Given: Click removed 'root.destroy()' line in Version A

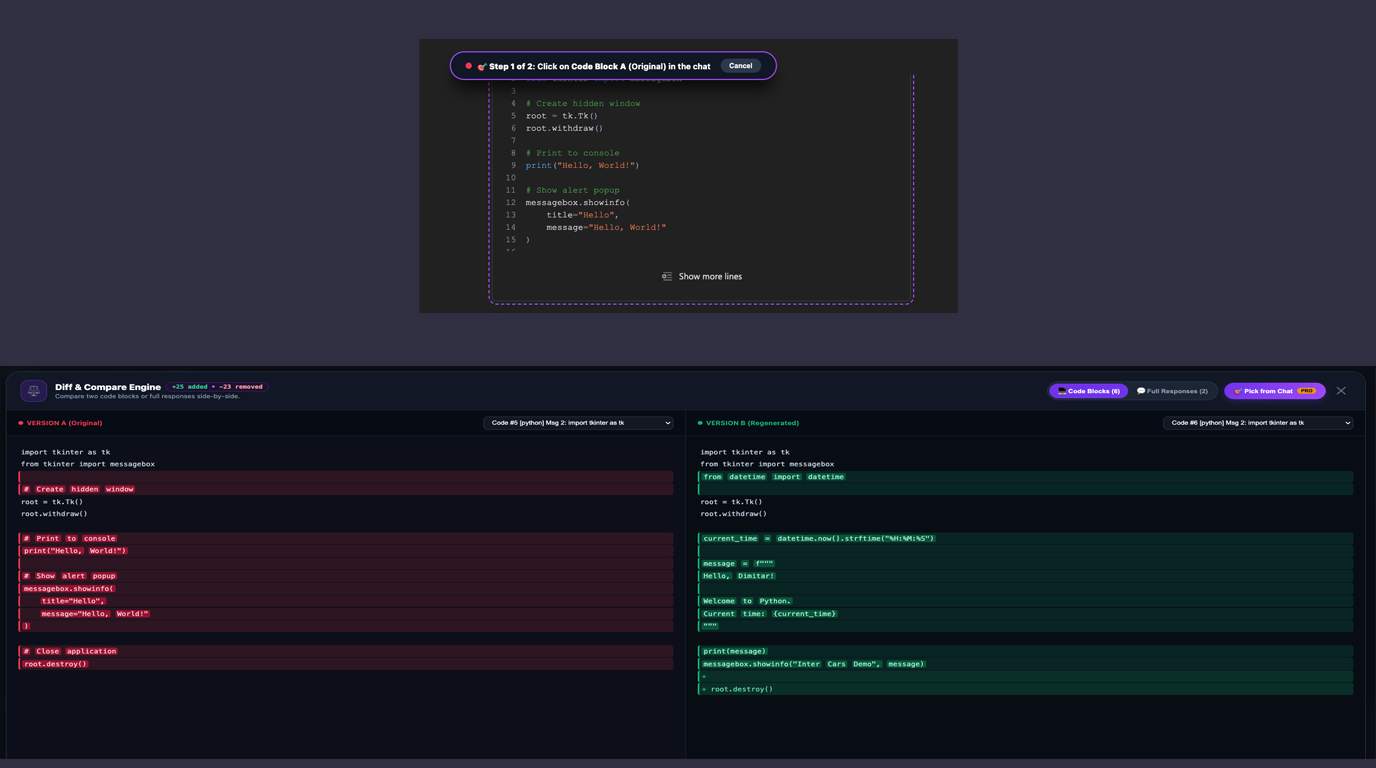Looking at the screenshot, I should coord(346,664).
